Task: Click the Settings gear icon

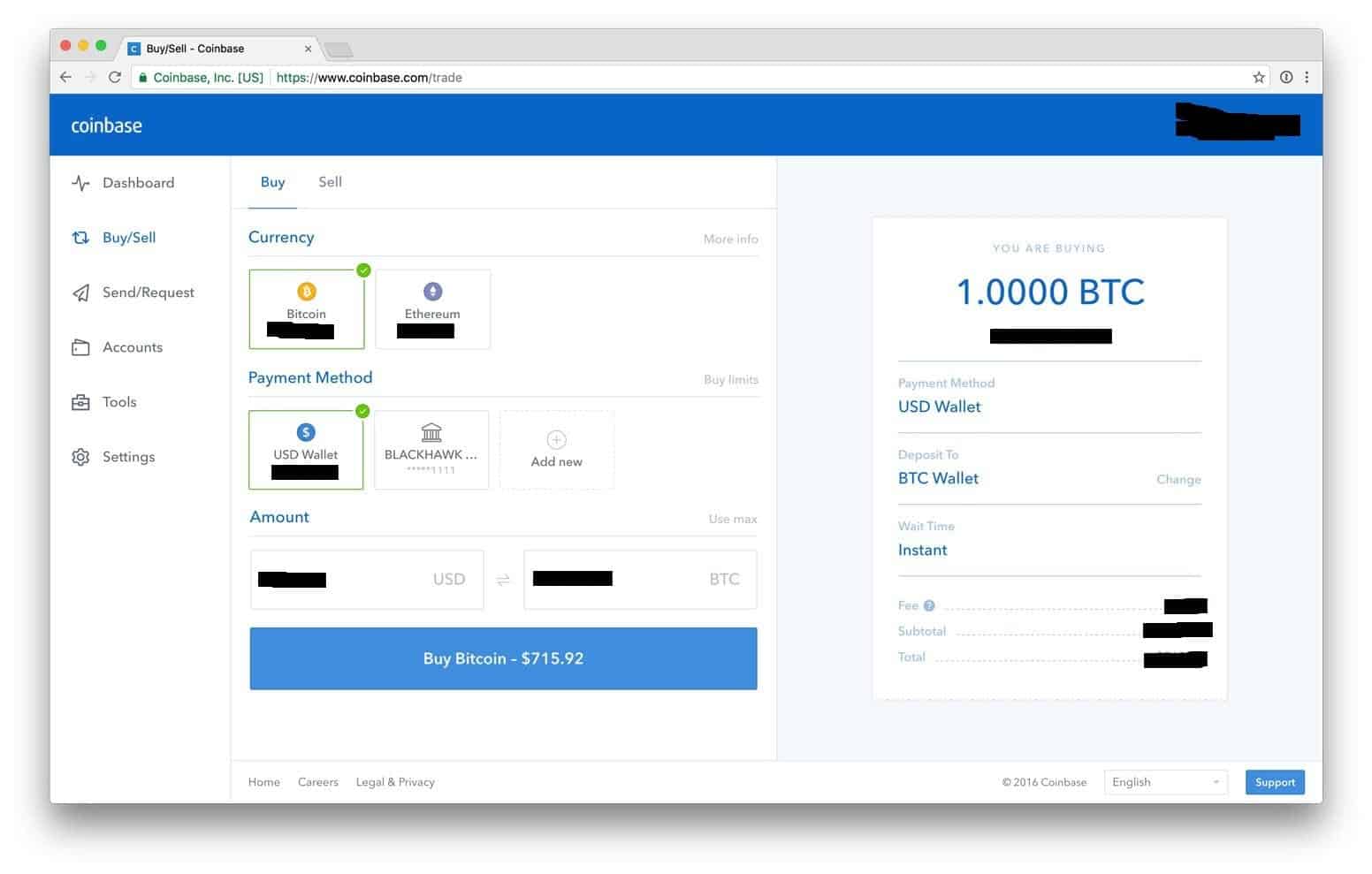Action: [x=80, y=457]
